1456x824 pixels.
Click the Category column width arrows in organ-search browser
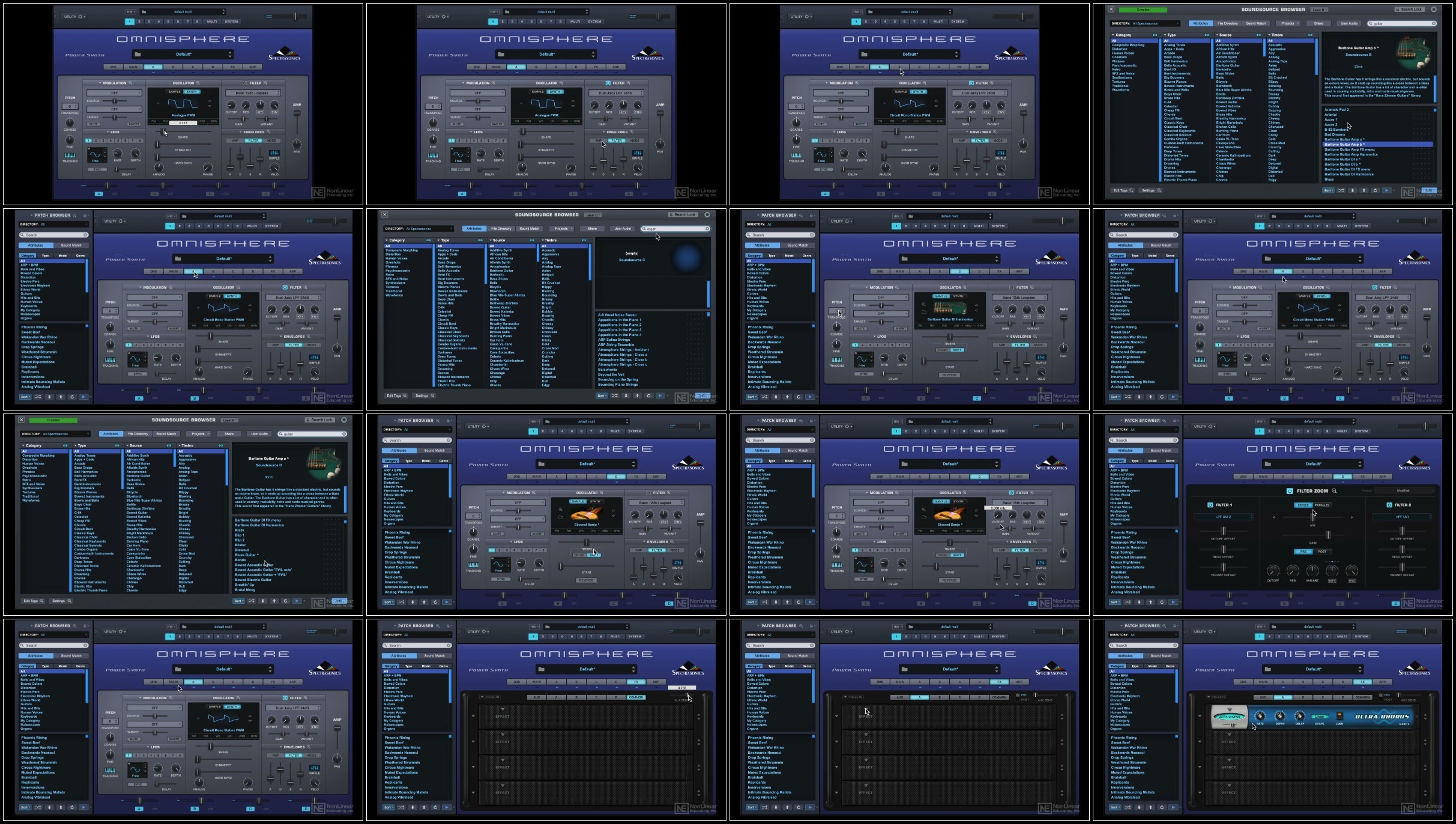[428, 240]
